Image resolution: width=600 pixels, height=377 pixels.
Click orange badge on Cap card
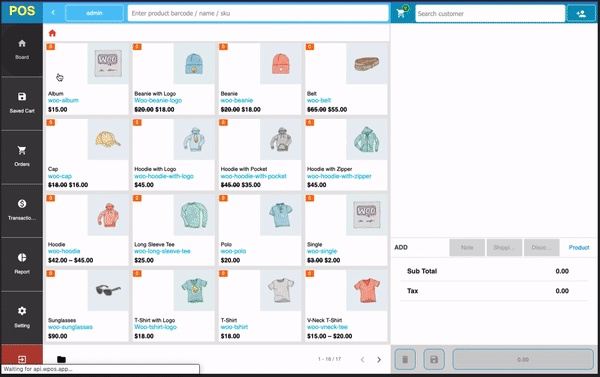click(51, 122)
